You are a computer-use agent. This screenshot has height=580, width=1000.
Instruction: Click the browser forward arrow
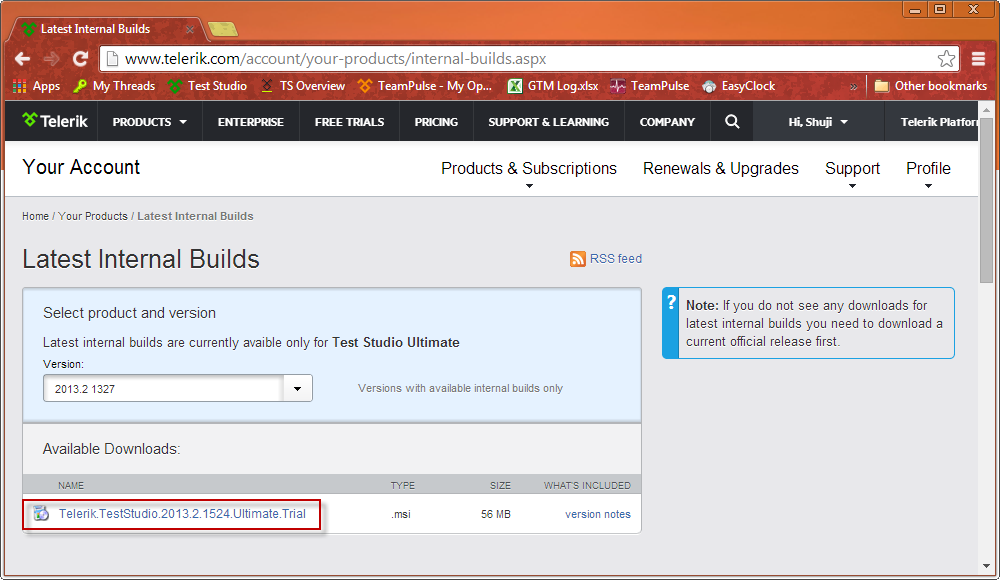(x=52, y=59)
